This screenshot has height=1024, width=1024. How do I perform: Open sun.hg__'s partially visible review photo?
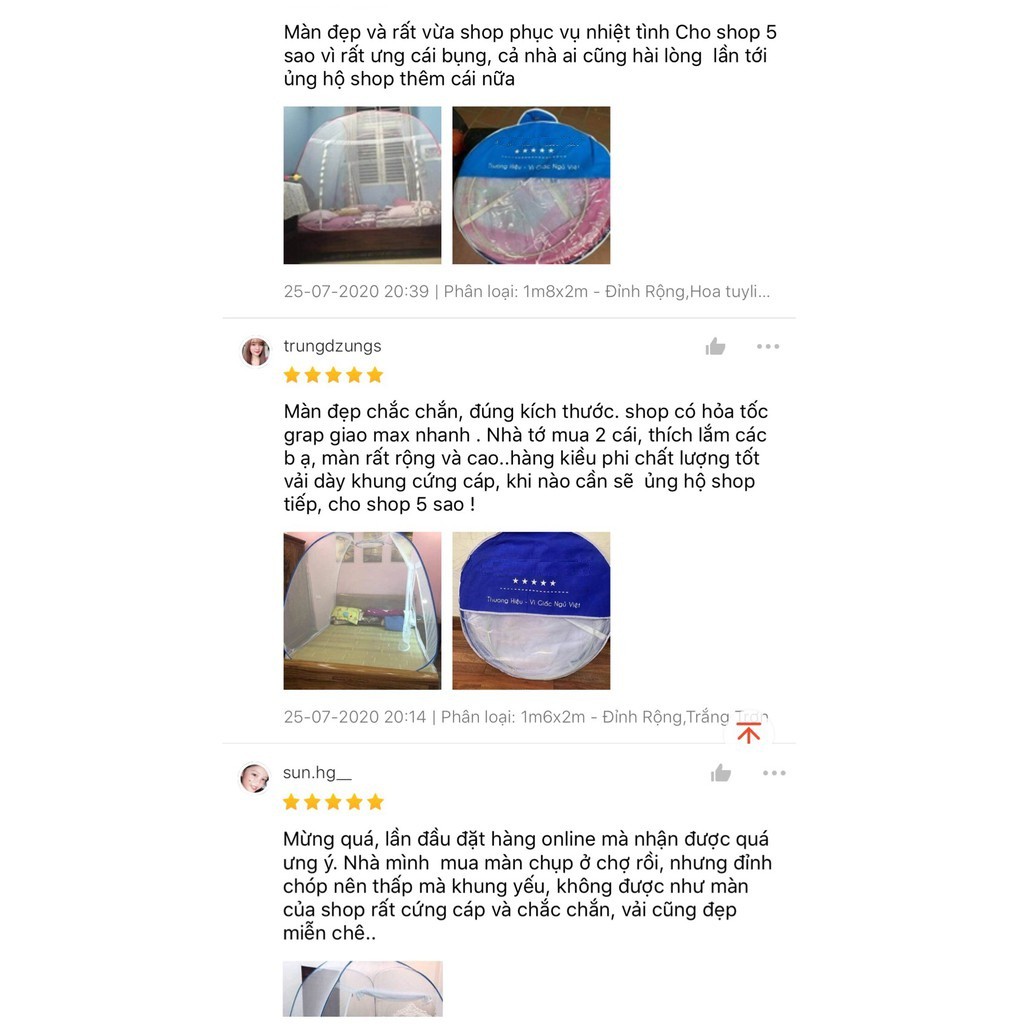pyautogui.click(x=362, y=989)
